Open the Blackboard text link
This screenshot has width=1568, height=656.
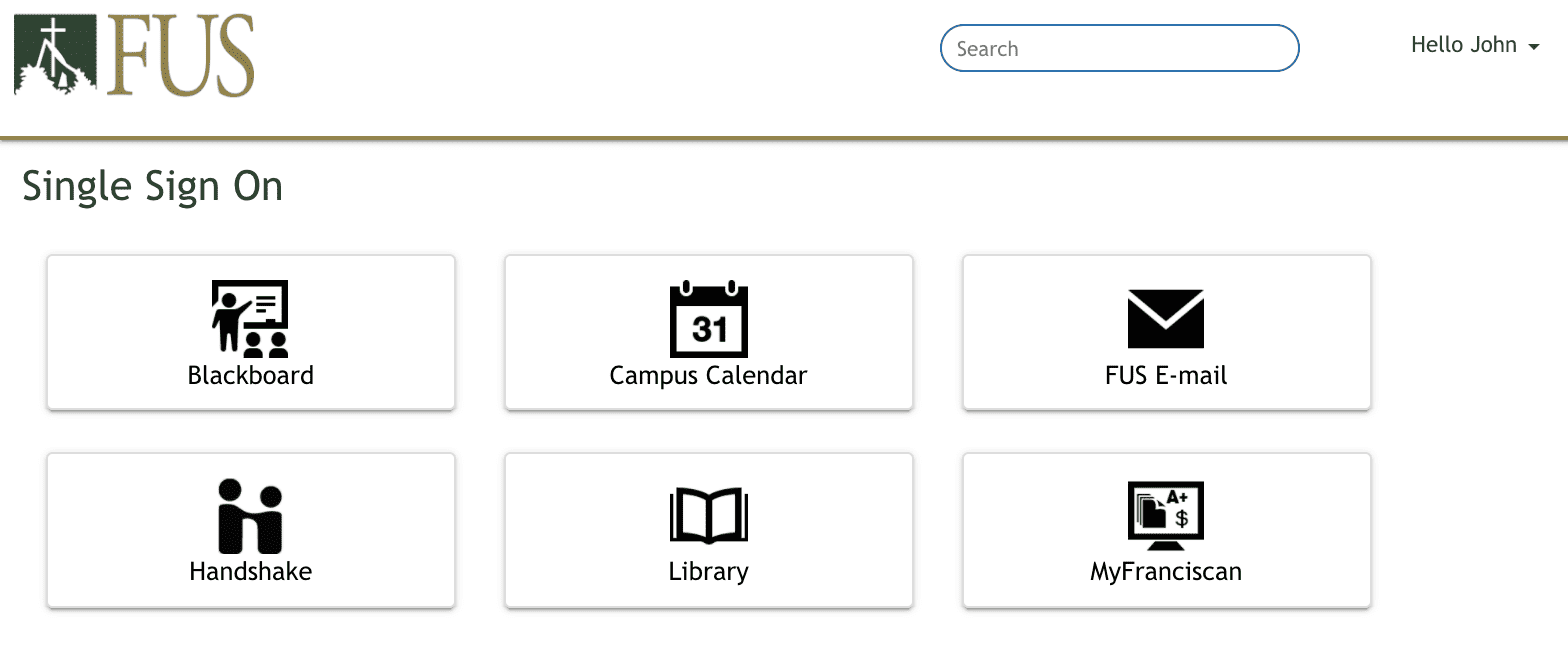[251, 375]
